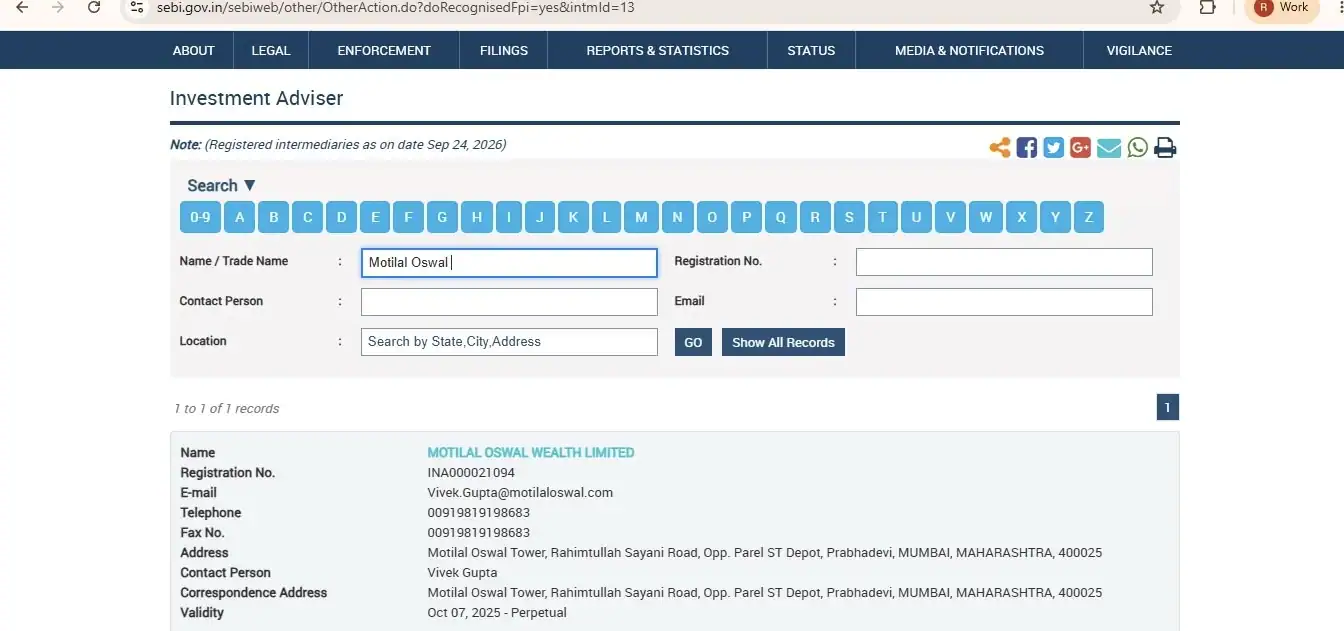Filter names starting with T
Screen dimensions: 1344x631
point(882,217)
